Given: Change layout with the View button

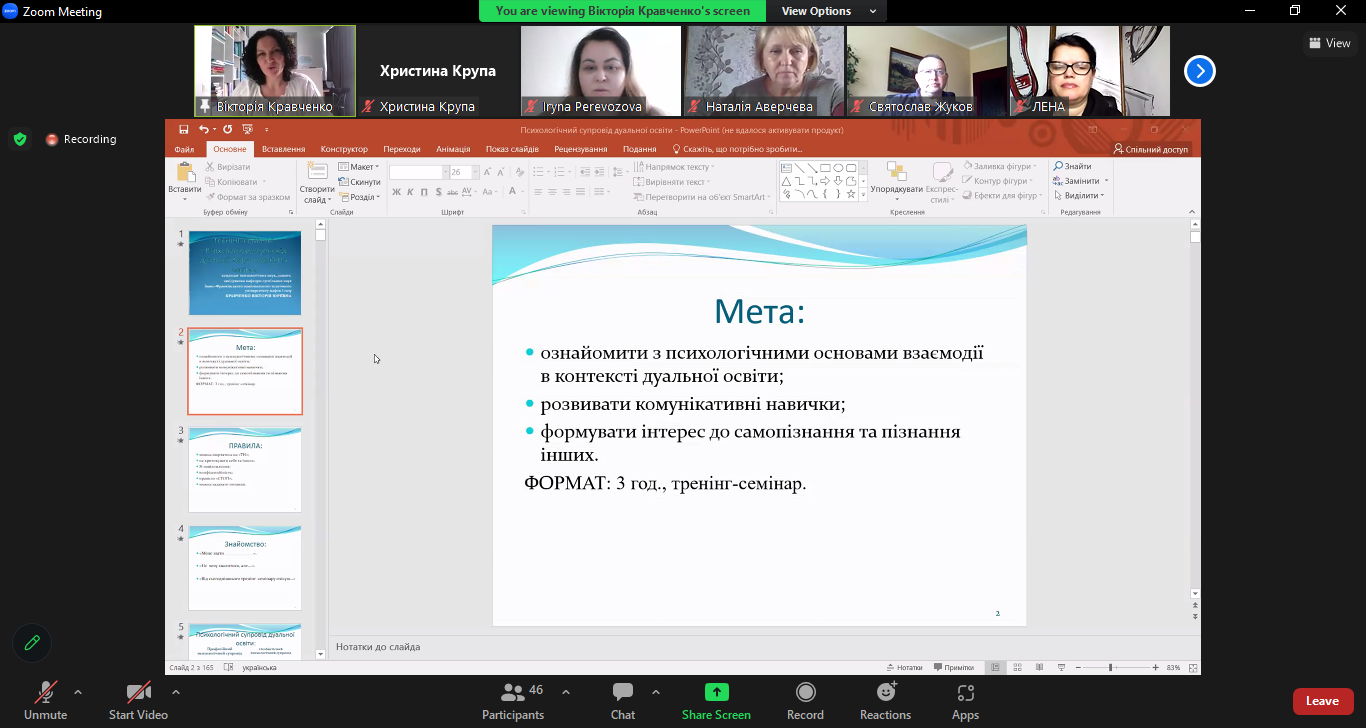Looking at the screenshot, I should tap(1330, 43).
